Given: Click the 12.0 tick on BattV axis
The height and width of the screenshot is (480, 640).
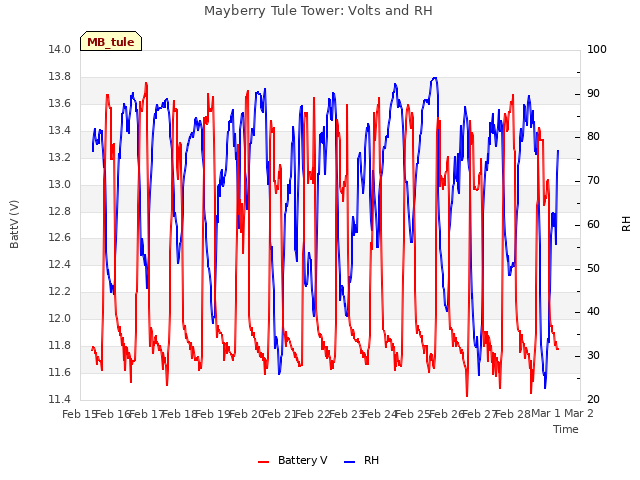Looking at the screenshot, I should [59, 318].
